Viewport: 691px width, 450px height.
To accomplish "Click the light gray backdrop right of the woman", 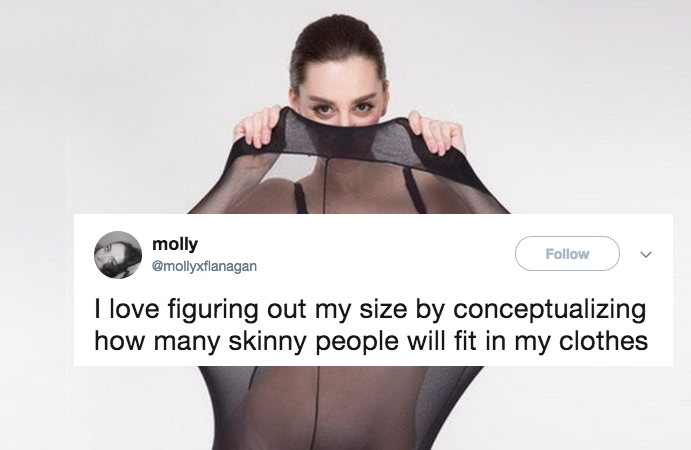I will pyautogui.click(x=573, y=110).
